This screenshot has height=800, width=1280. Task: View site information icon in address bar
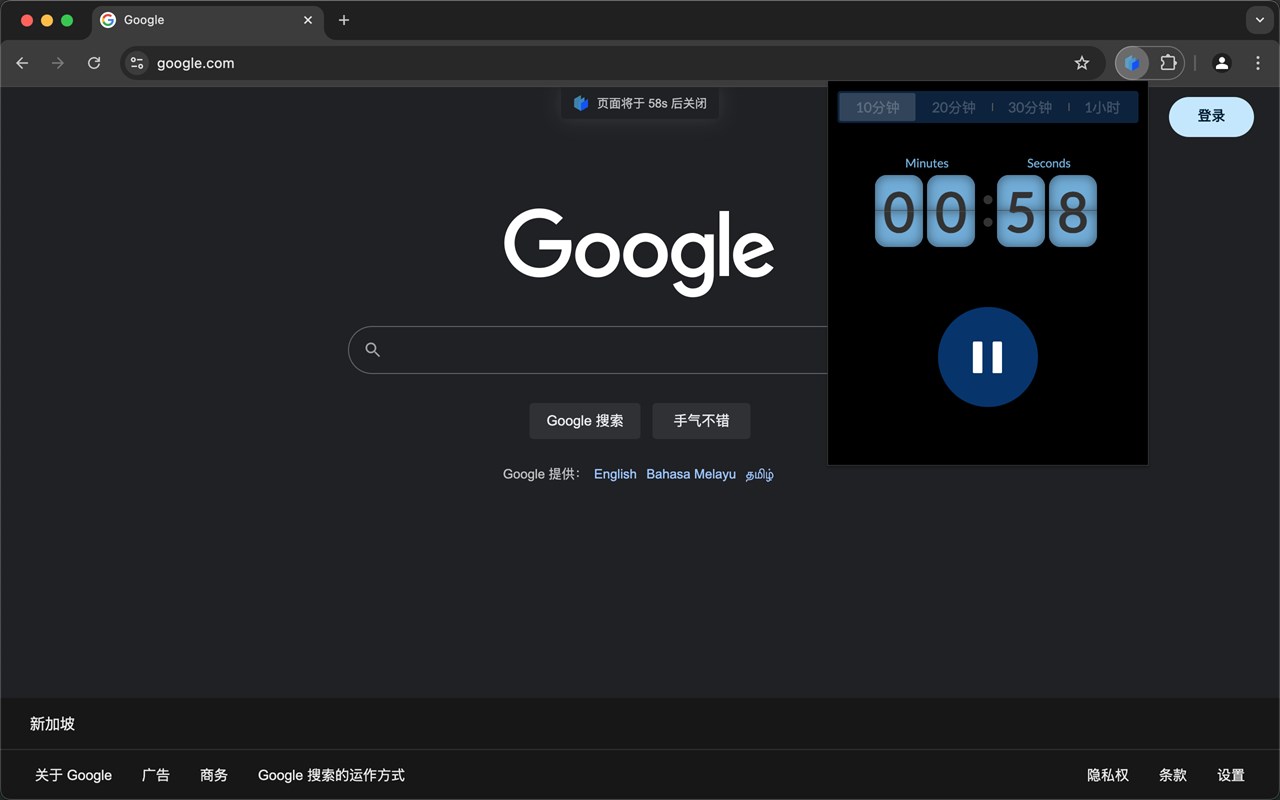138,63
